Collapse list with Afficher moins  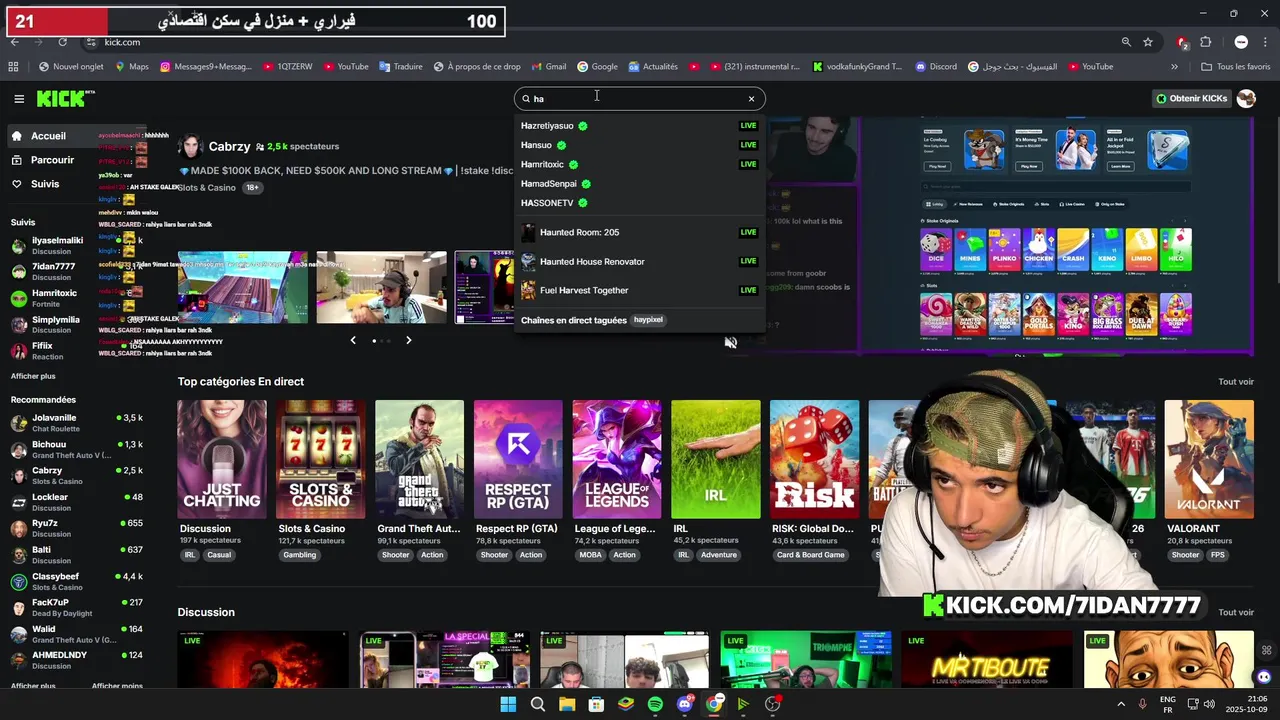tap(117, 686)
